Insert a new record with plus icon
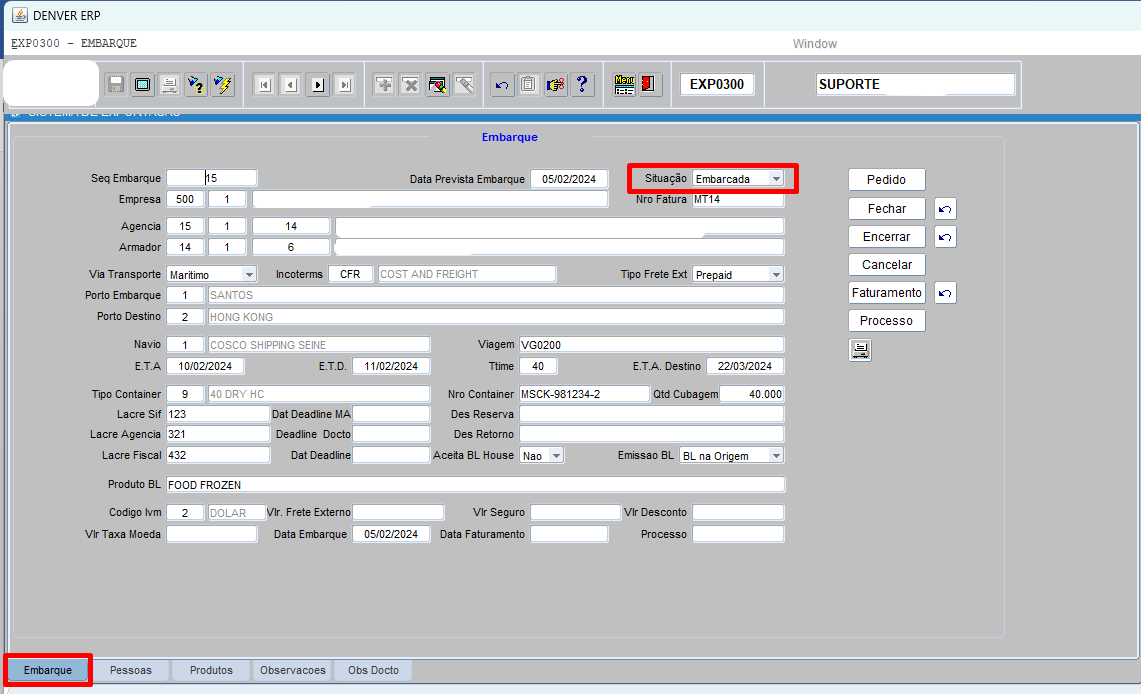This screenshot has width=1141, height=694. coord(384,85)
